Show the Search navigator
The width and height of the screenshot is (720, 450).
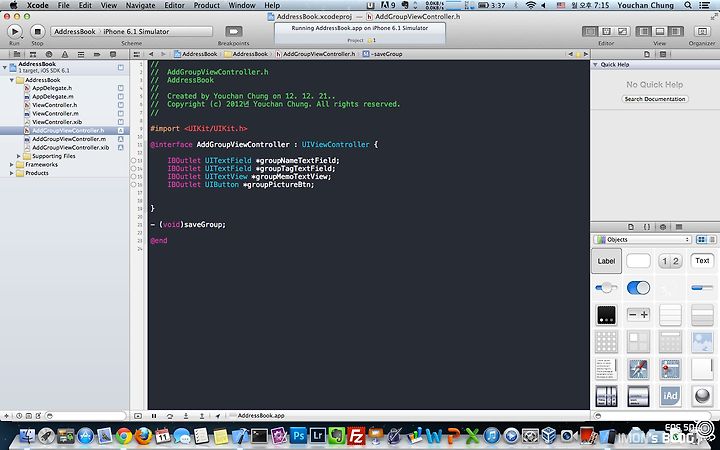[49, 54]
